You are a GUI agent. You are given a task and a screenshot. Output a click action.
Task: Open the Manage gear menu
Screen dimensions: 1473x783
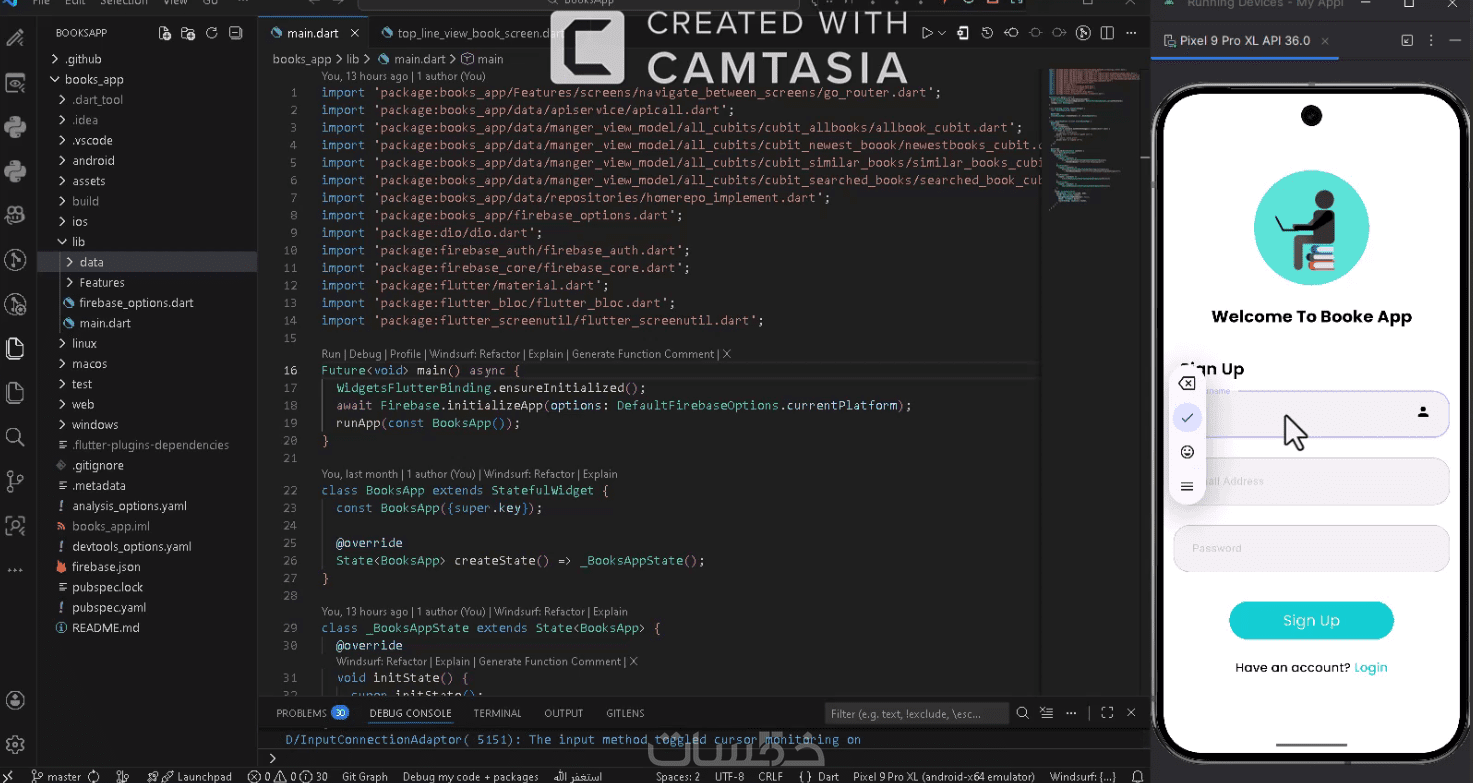click(15, 745)
